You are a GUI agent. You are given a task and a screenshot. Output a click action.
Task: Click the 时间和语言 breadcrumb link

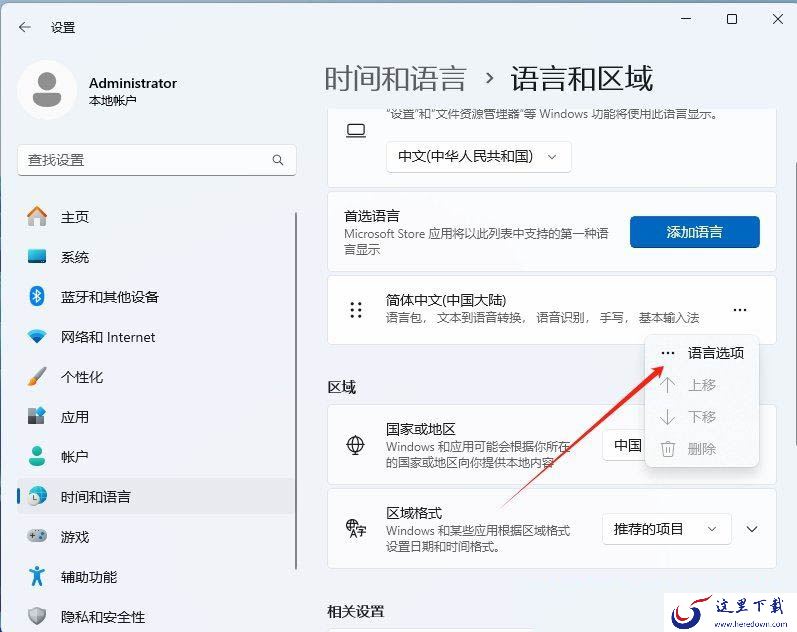pyautogui.click(x=395, y=79)
